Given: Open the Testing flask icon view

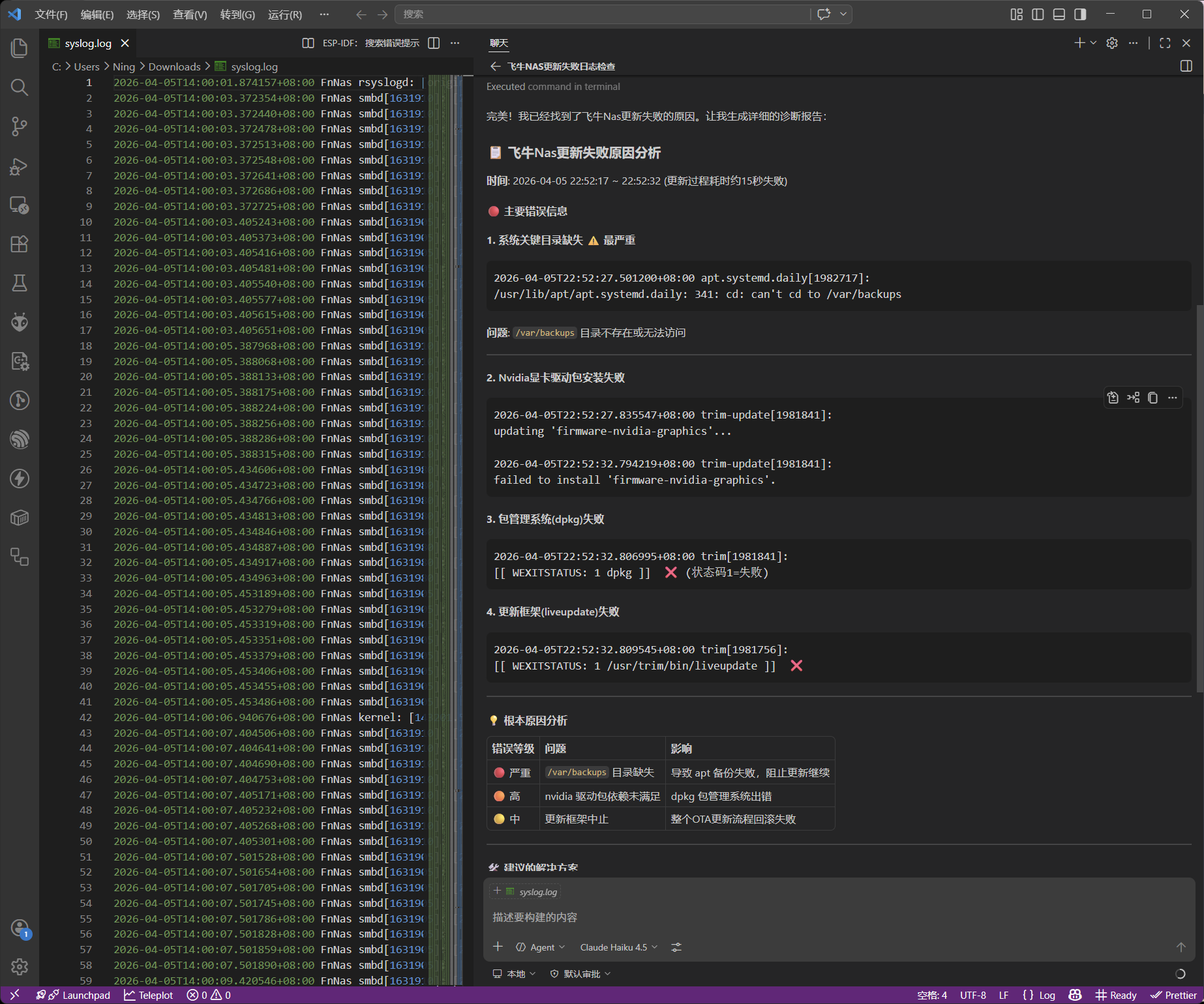Looking at the screenshot, I should pos(20,283).
